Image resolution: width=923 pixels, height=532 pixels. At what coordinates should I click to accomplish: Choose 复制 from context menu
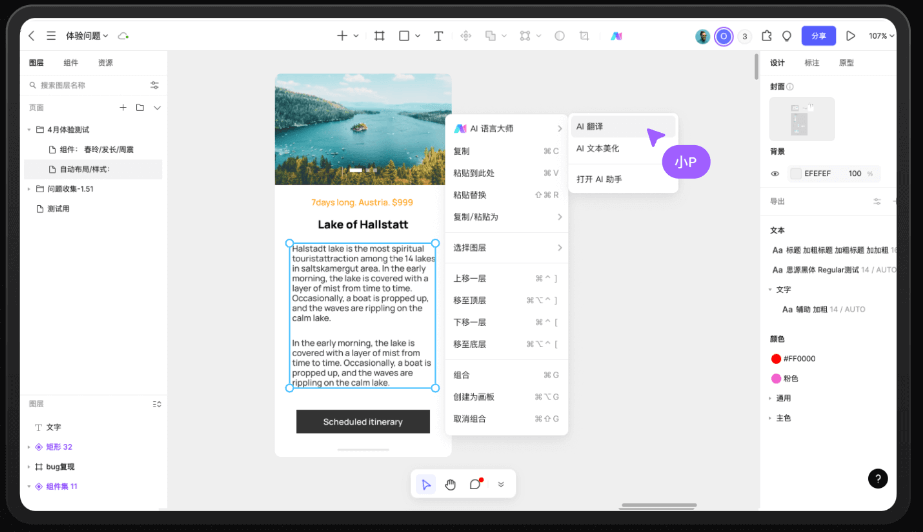tap(507, 151)
